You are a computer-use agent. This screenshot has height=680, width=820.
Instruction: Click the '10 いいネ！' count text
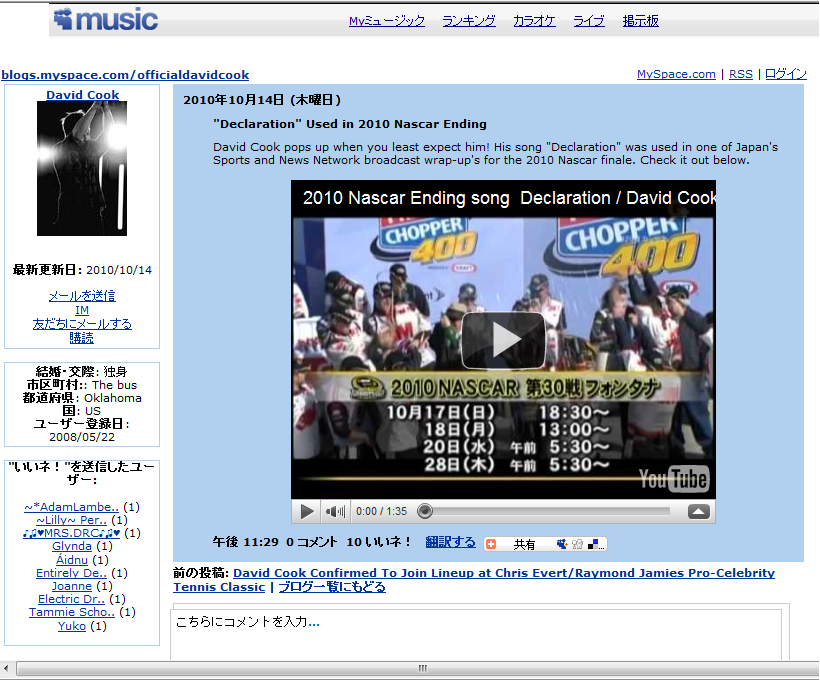pyautogui.click(x=380, y=542)
